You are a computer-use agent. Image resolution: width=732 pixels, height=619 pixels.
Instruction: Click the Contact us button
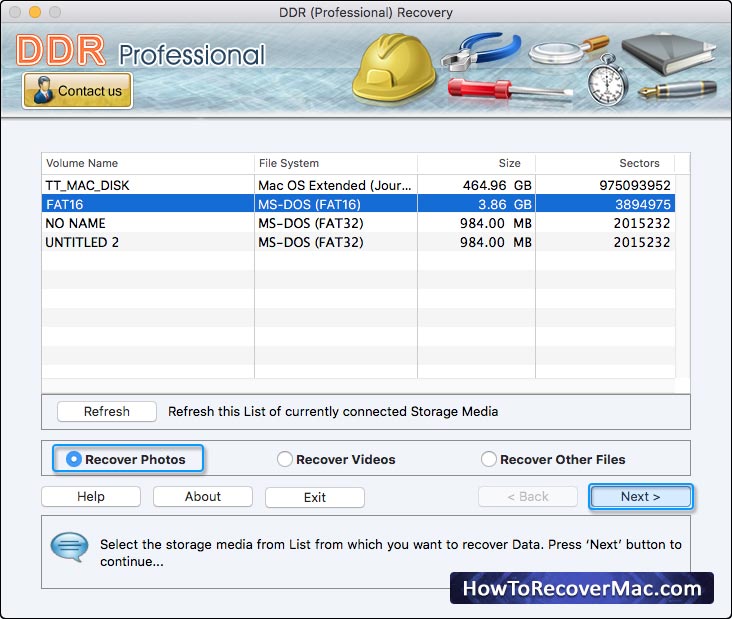pos(77,91)
